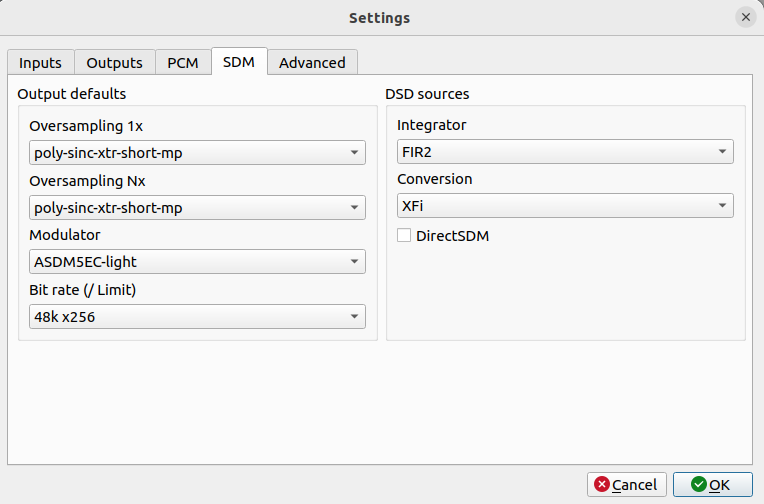Click the DSD sources group heading
764x504 pixels.
pyautogui.click(x=427, y=94)
